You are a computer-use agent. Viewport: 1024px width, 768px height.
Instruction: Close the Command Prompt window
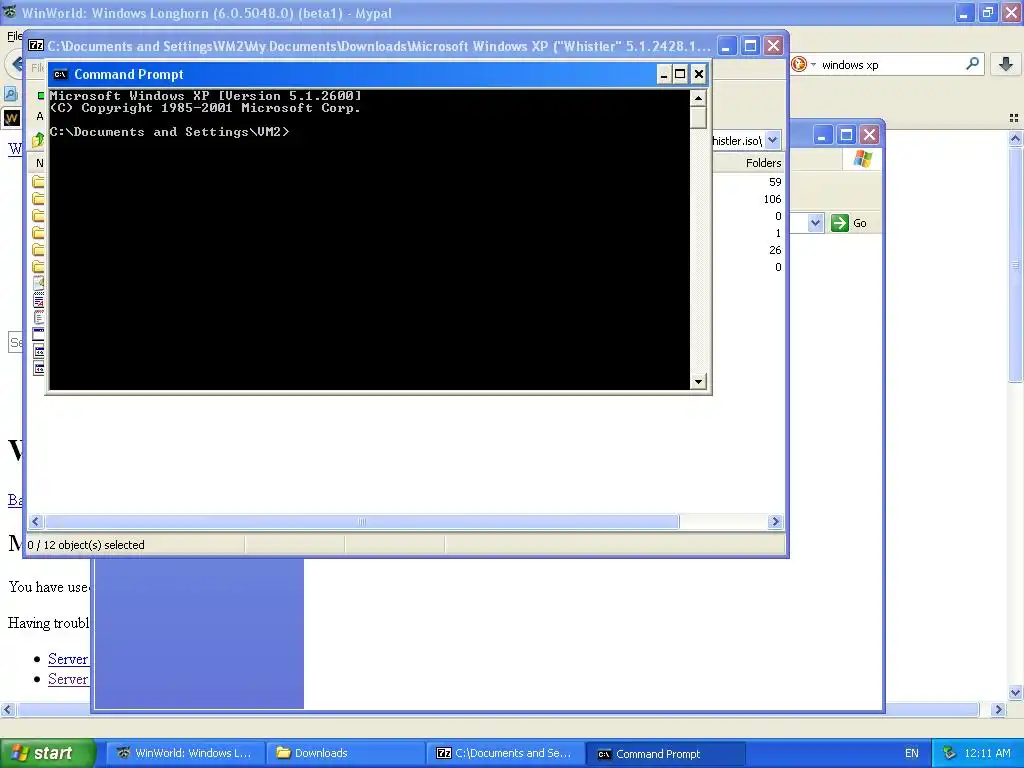coord(698,74)
